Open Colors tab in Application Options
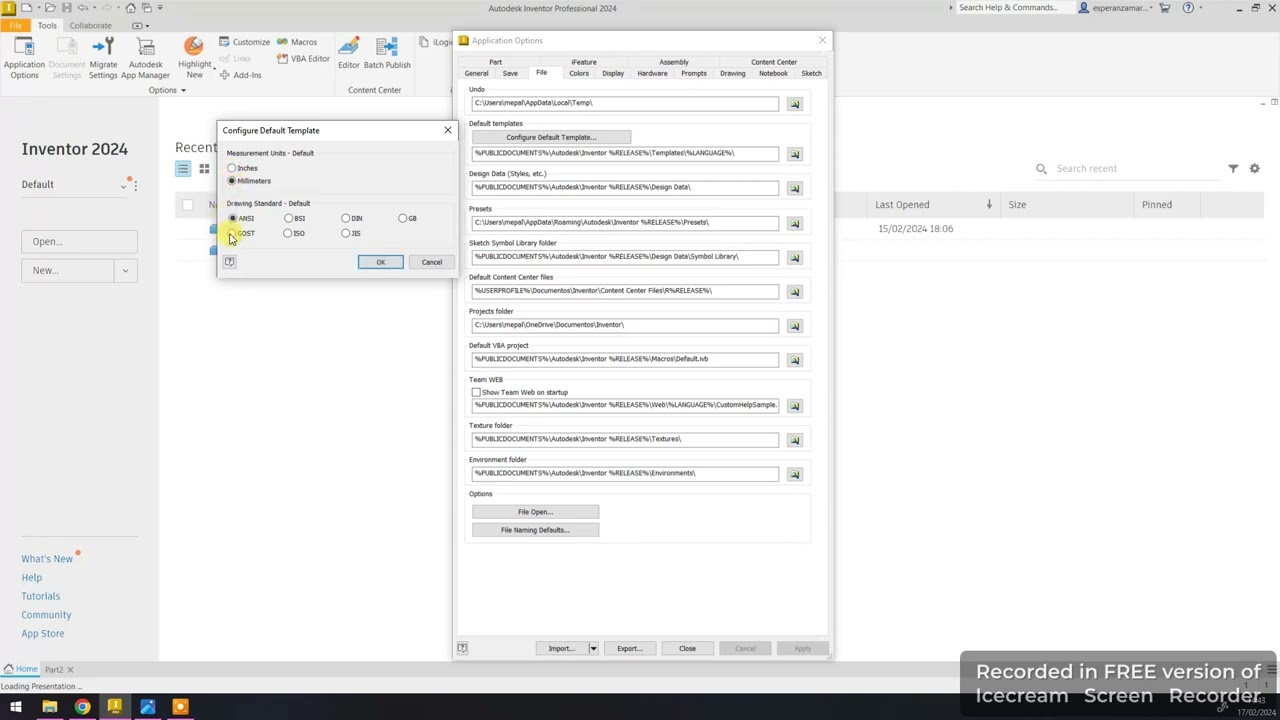1280x720 pixels. [579, 73]
